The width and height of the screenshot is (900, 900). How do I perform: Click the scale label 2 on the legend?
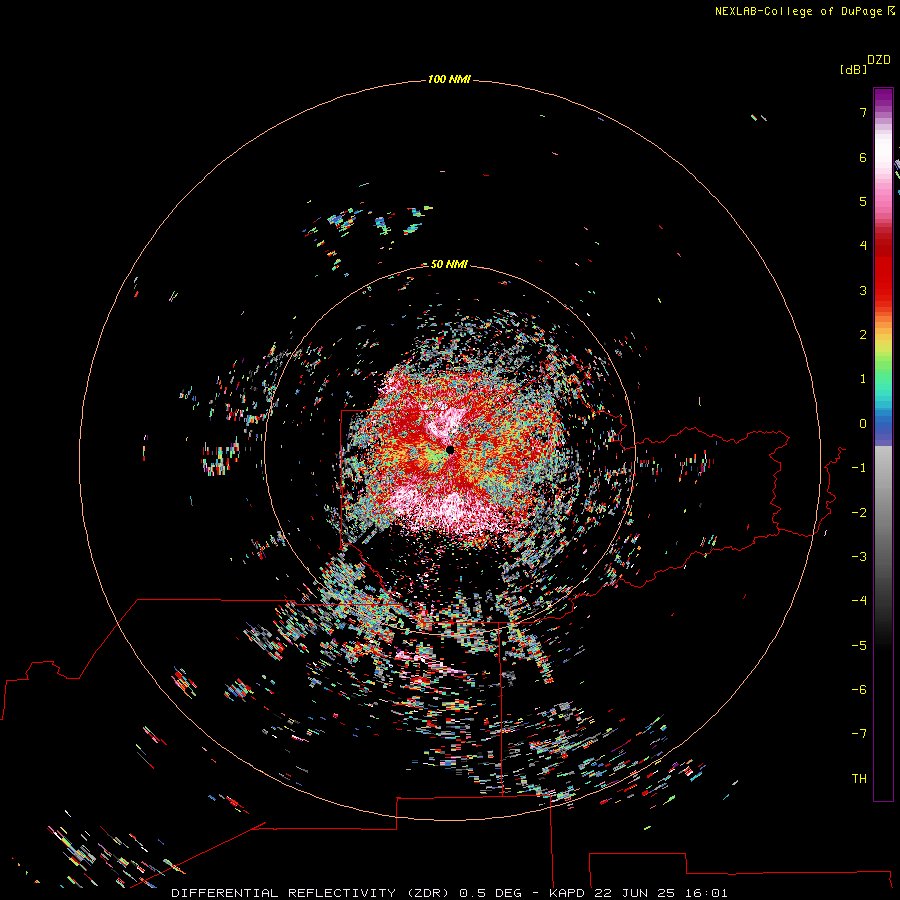(x=863, y=335)
